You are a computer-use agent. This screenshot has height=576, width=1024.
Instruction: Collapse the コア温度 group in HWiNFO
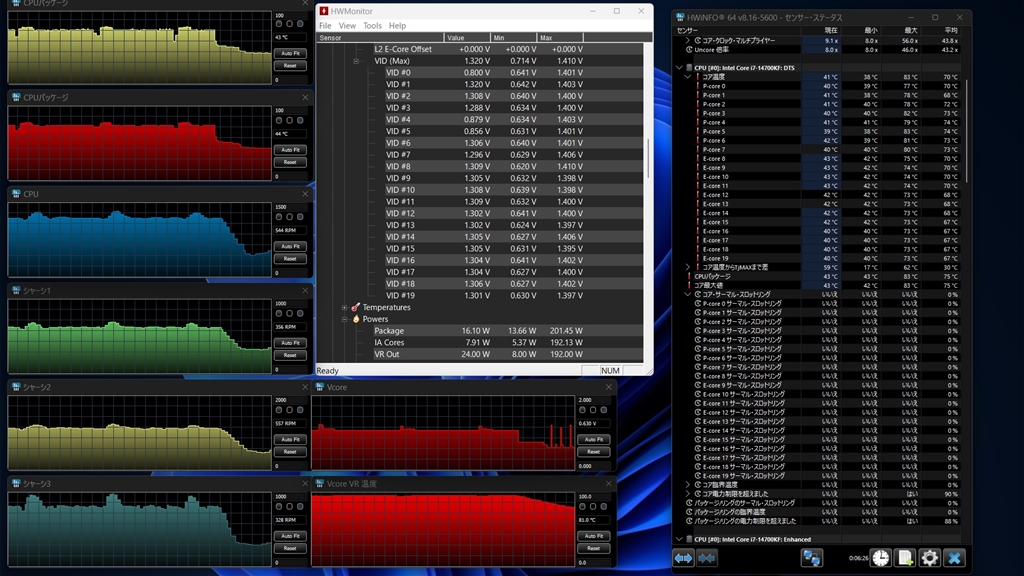[687, 76]
